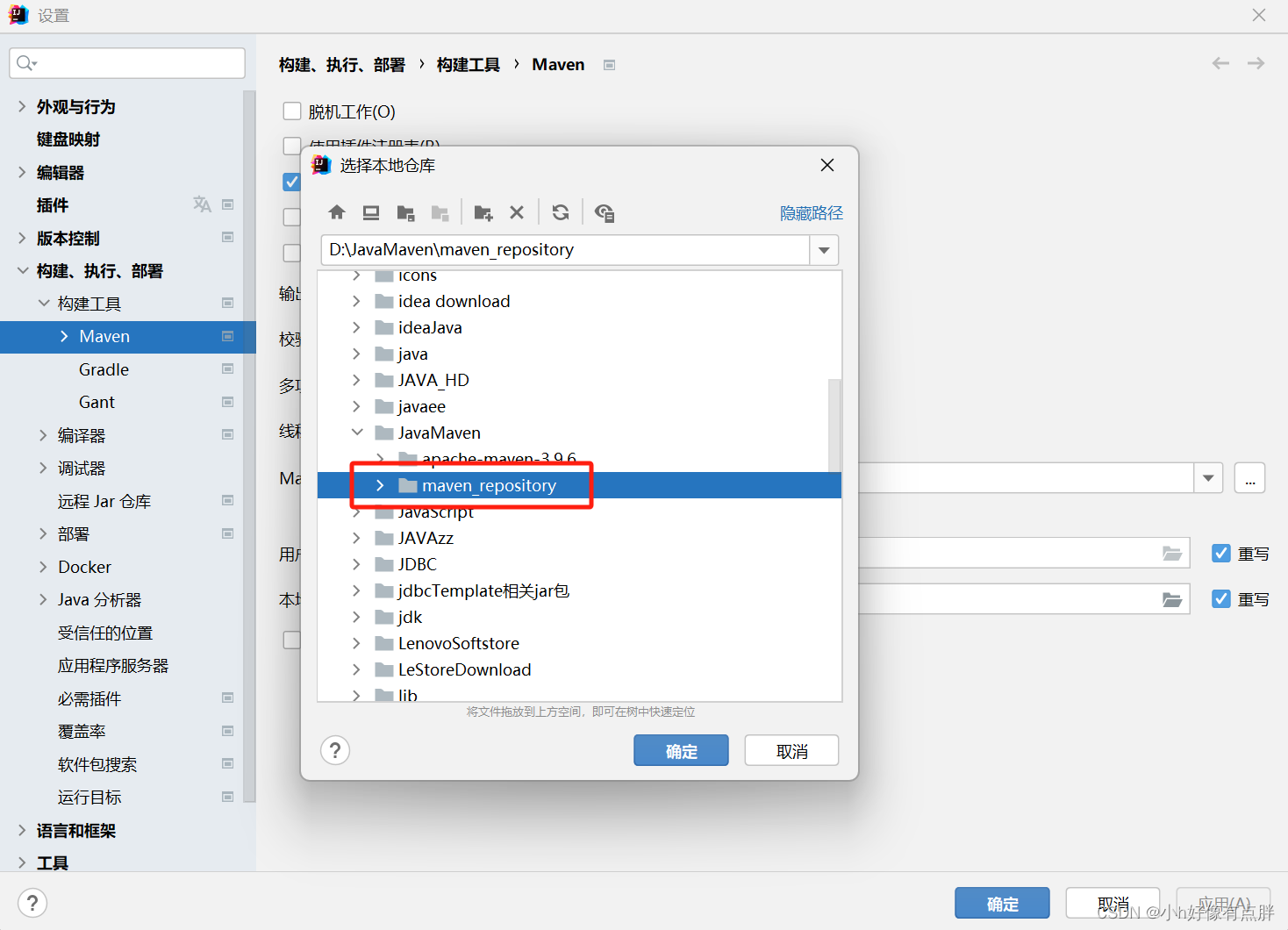This screenshot has width=1288, height=930.
Task: Expand 外观与行为 settings section
Action: [22, 106]
